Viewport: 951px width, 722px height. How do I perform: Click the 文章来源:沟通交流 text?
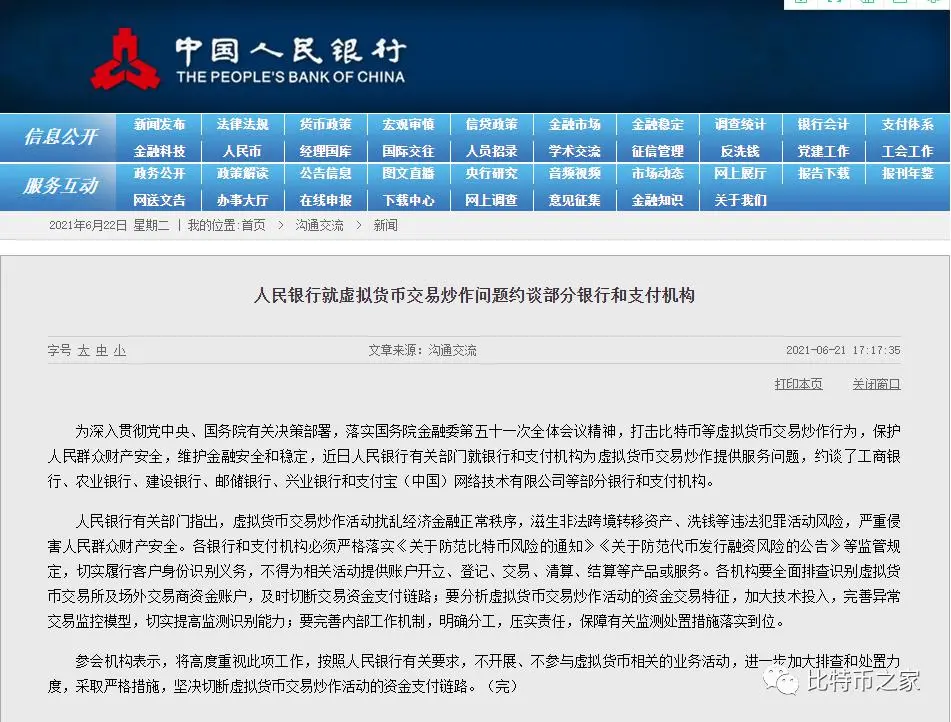423,351
